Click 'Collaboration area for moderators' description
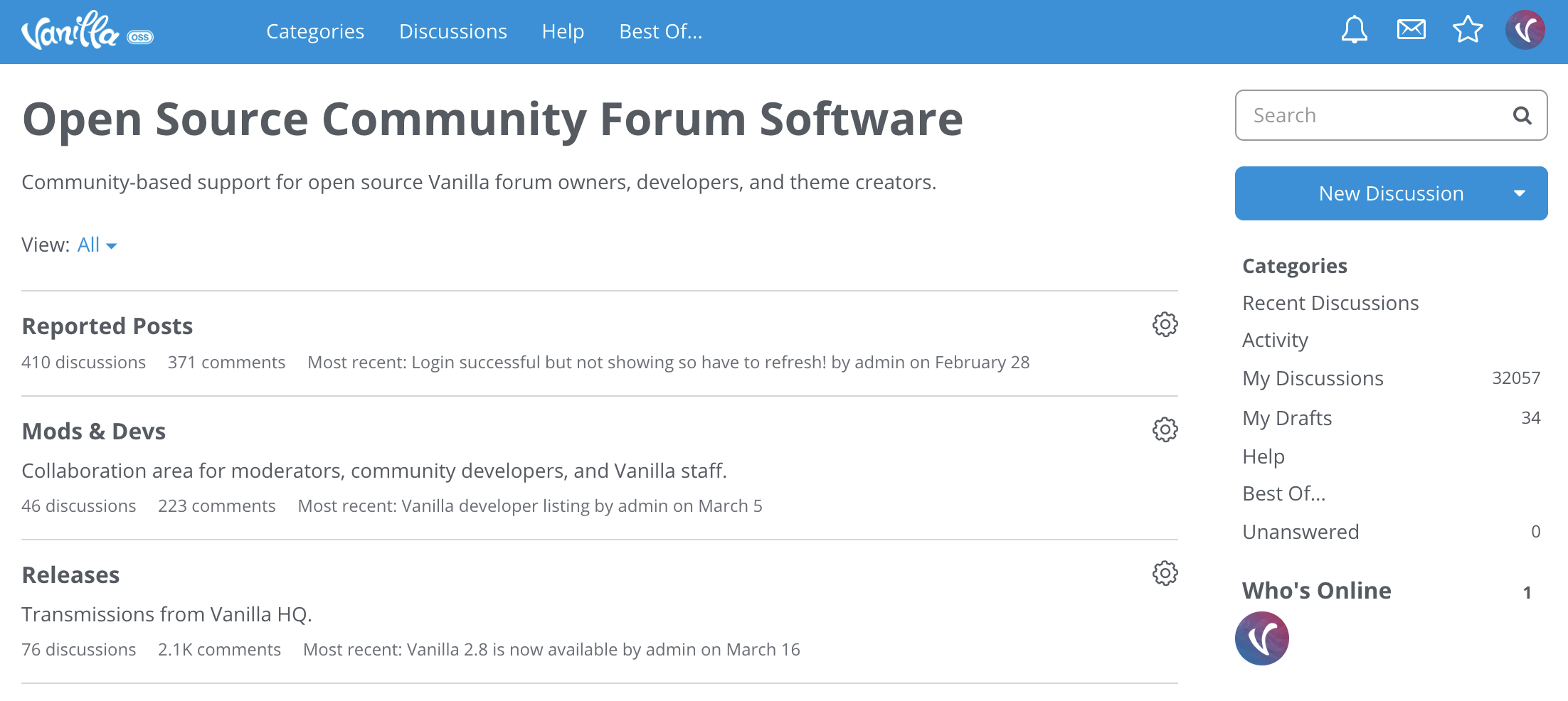 pos(374,471)
